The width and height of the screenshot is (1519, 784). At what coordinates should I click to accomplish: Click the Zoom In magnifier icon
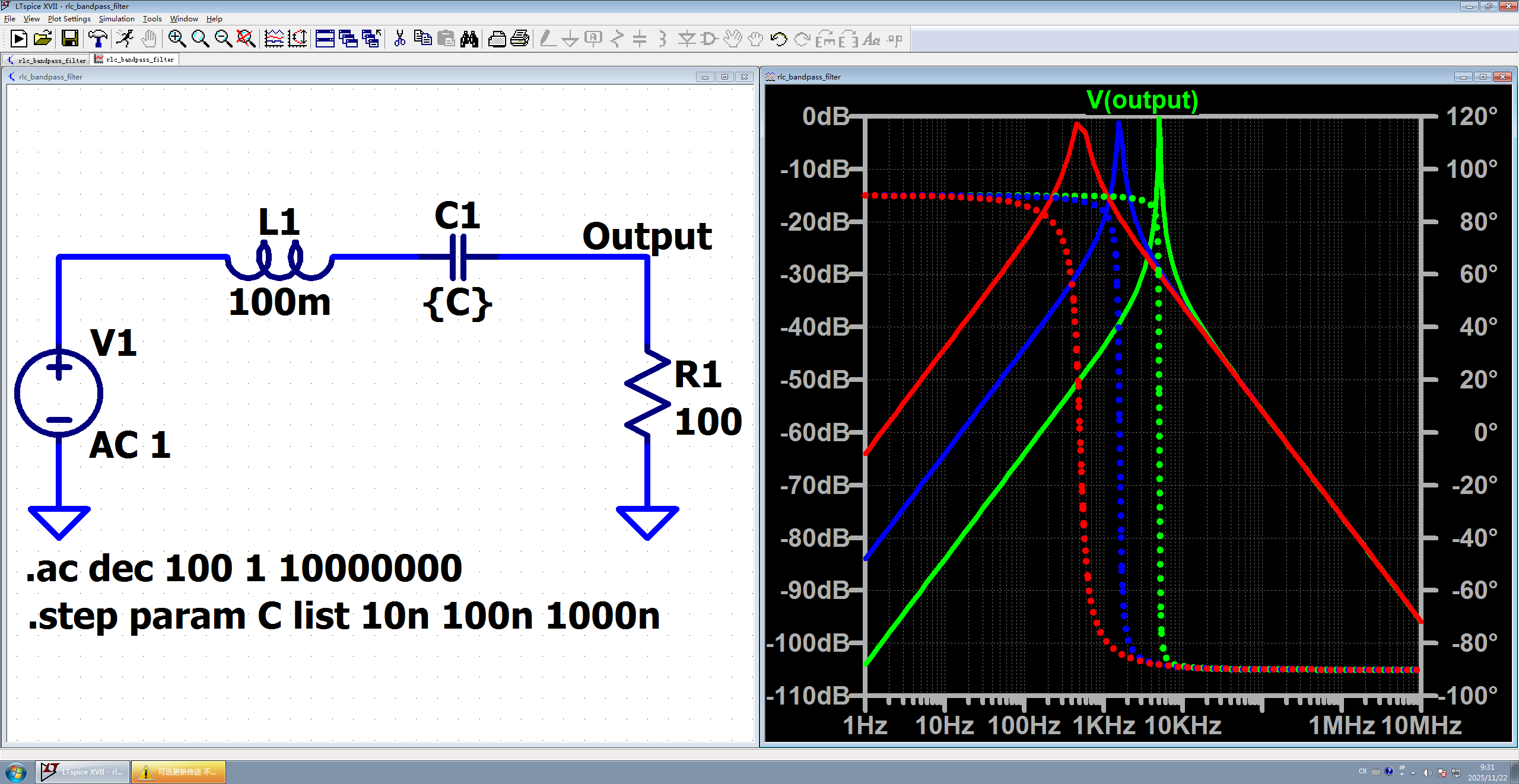point(177,39)
